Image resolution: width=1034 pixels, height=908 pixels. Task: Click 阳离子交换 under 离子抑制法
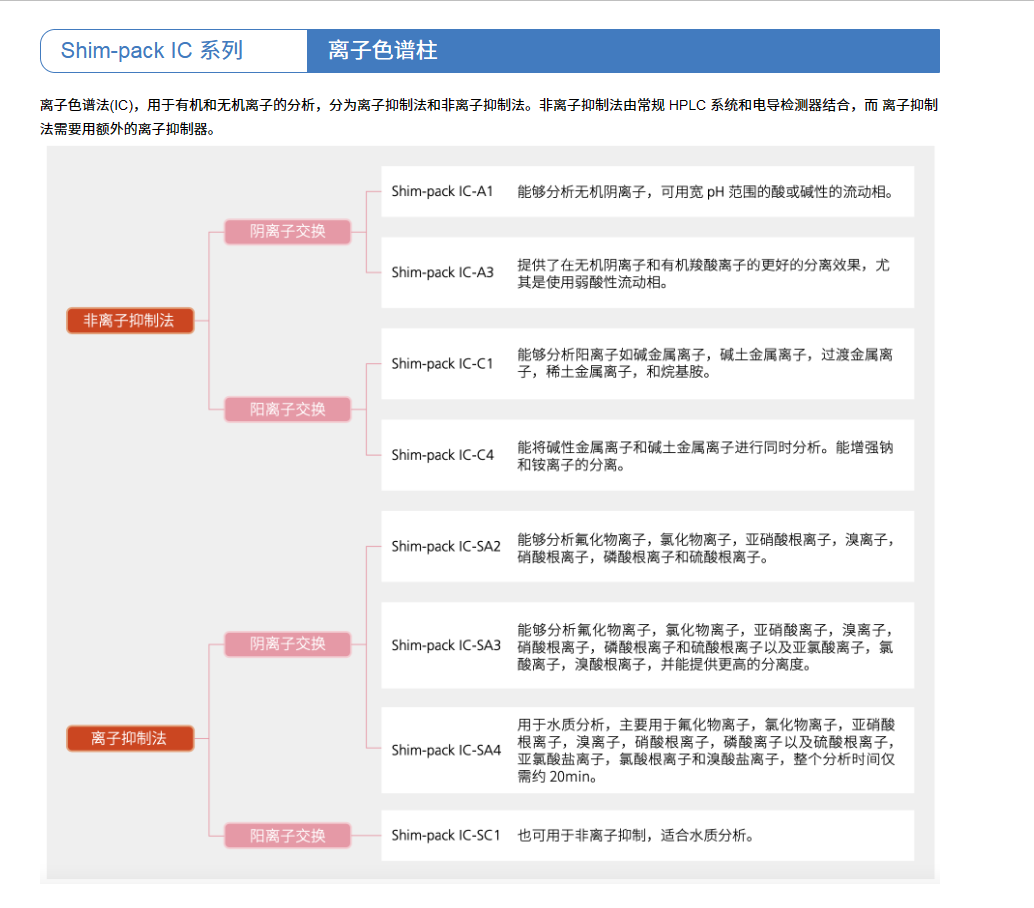(288, 835)
